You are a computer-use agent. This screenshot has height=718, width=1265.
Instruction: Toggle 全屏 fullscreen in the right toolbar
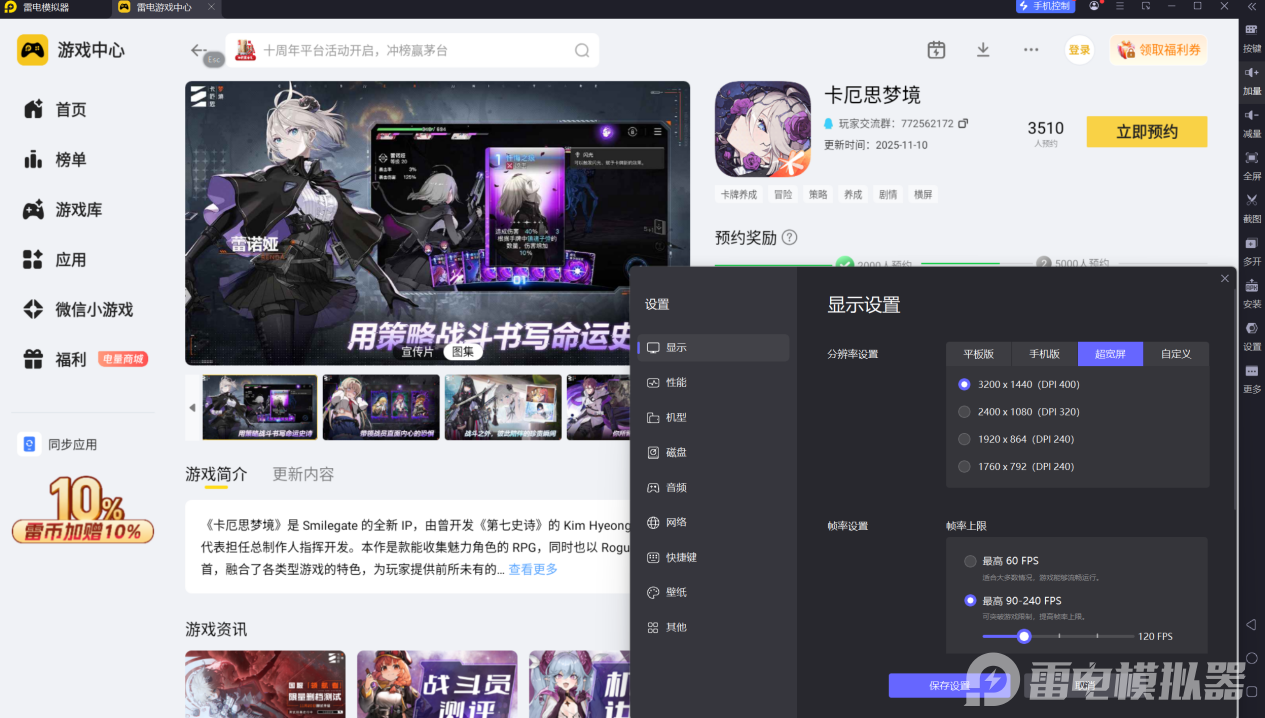click(x=1251, y=165)
